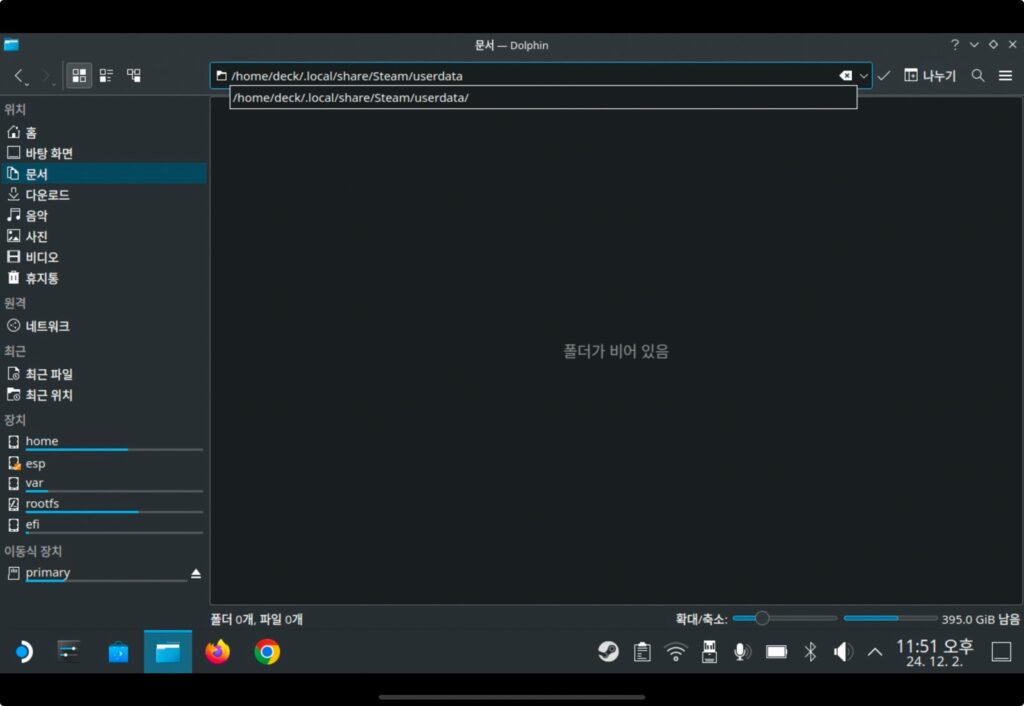Open 최근 위치 recent locations
This screenshot has height=706, width=1024.
(x=104, y=395)
